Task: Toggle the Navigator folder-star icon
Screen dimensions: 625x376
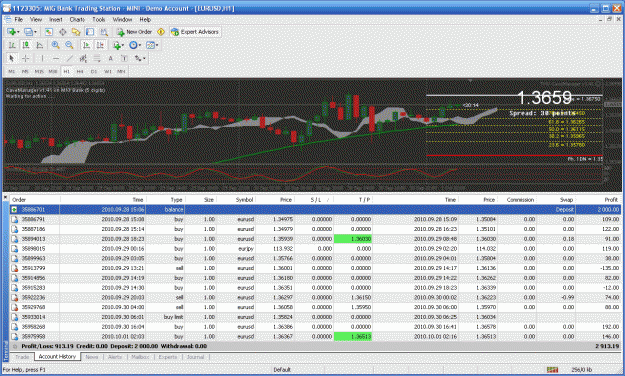Action: [x=76, y=32]
